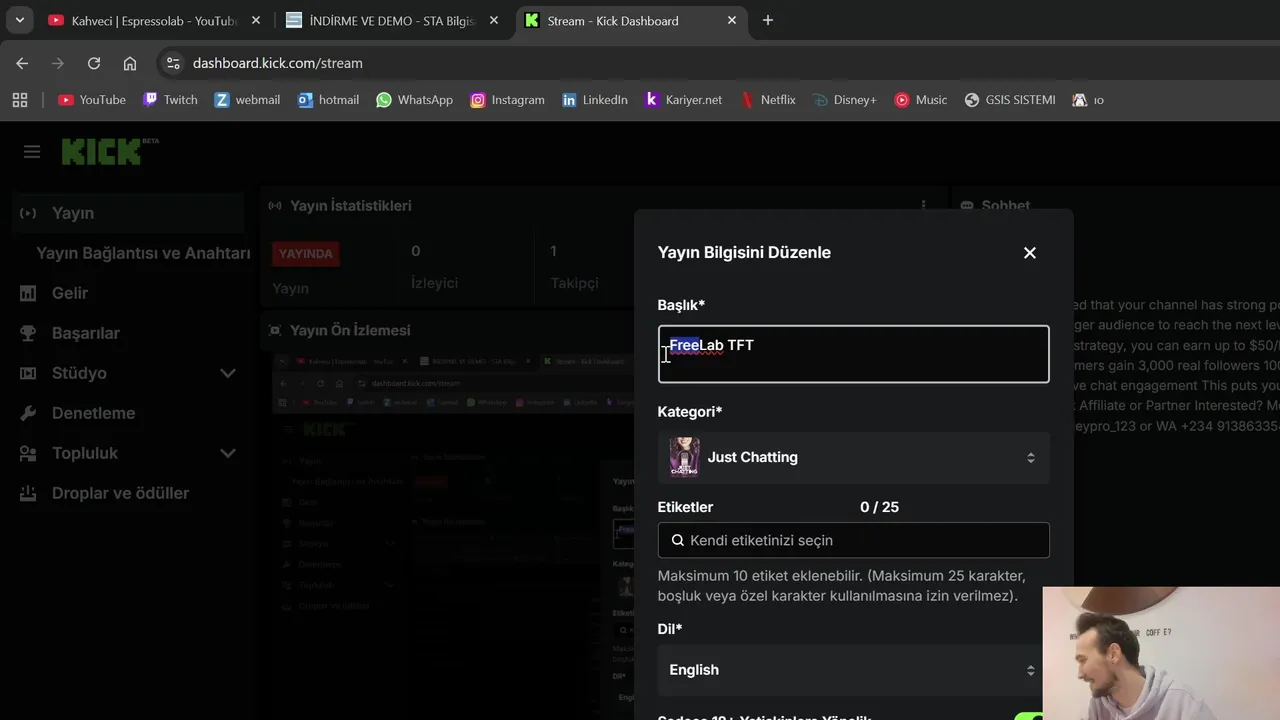The width and height of the screenshot is (1280, 720).
Task: Switch to İNDİRME VE DEMO tab
Action: pos(392,20)
